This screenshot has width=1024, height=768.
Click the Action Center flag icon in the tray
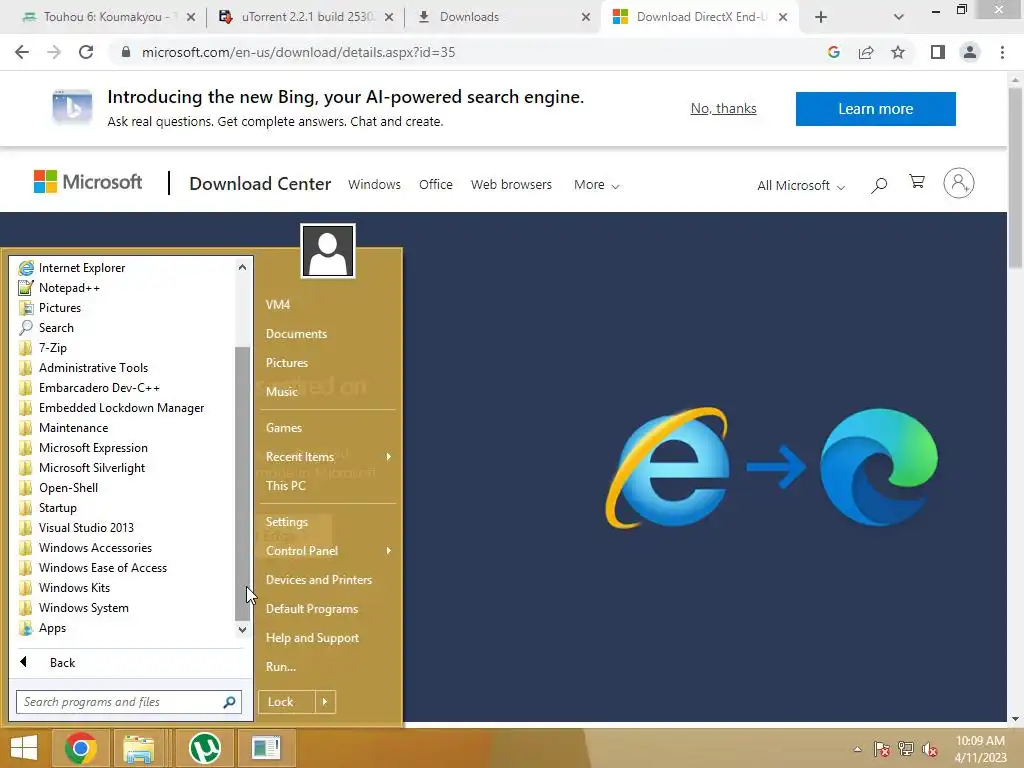click(x=882, y=749)
